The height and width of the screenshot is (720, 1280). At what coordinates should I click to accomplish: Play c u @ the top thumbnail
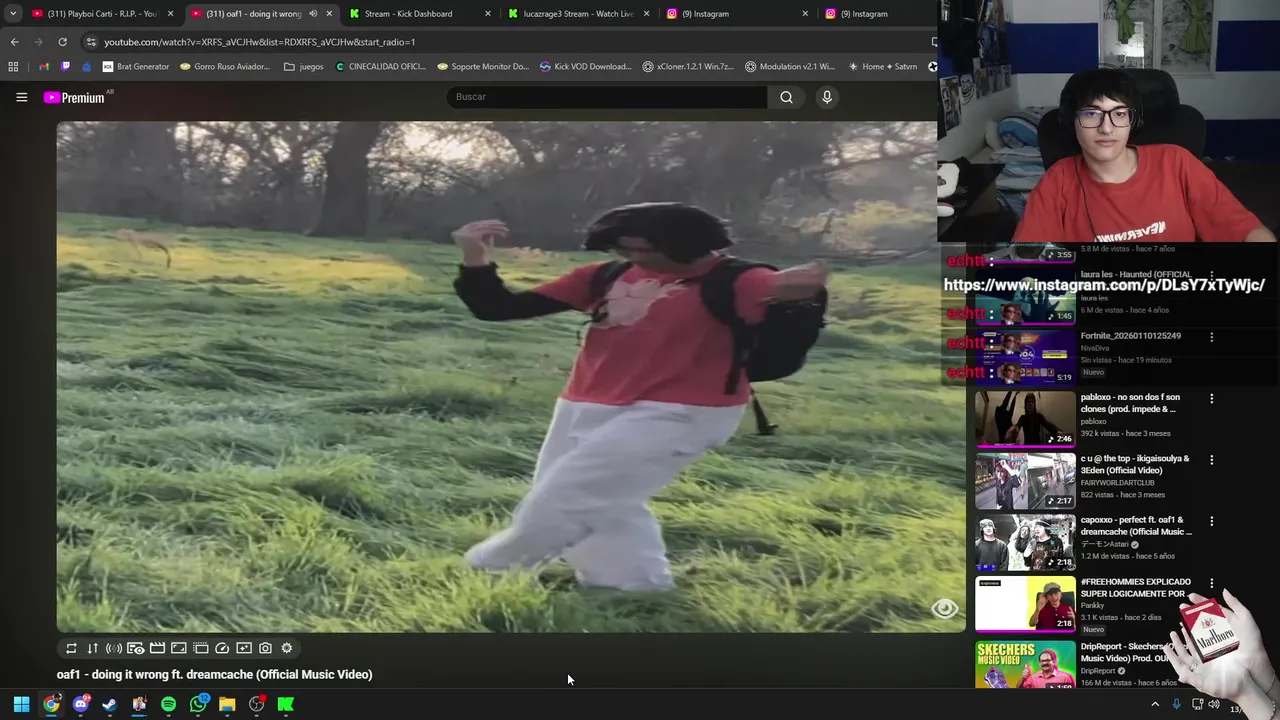(1025, 480)
